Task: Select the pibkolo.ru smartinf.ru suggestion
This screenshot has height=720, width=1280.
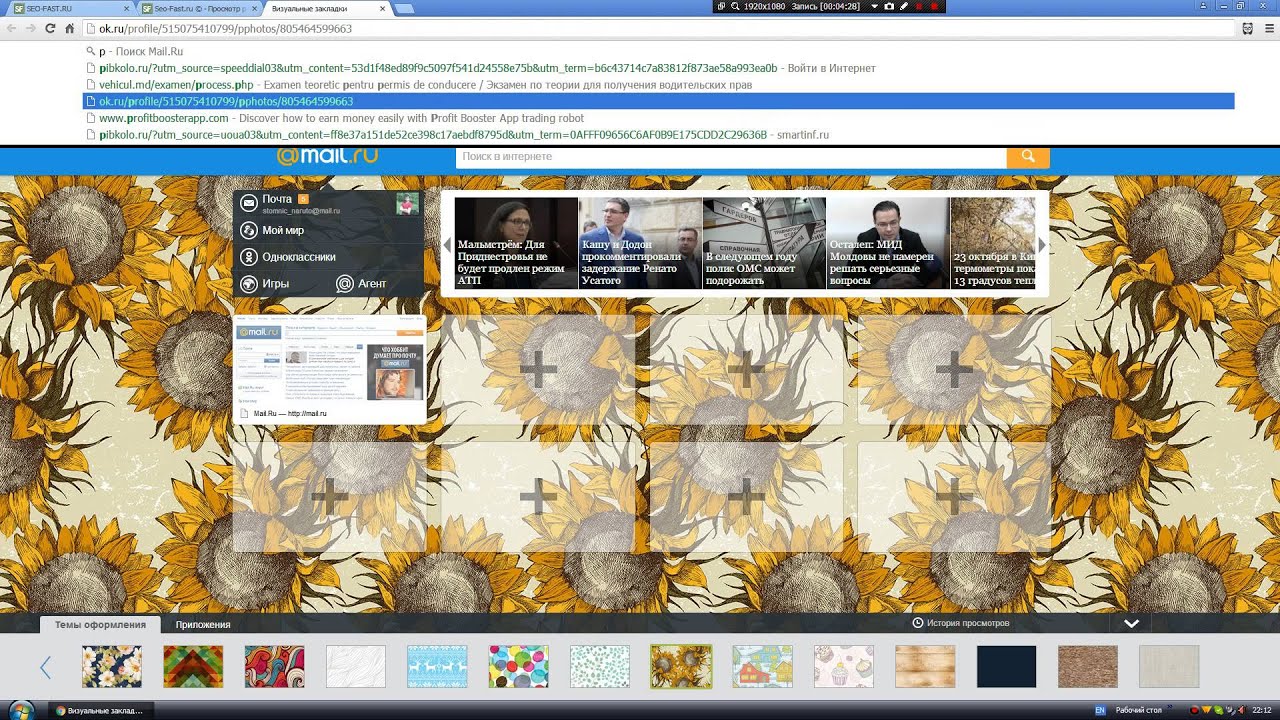Action: tap(658, 135)
